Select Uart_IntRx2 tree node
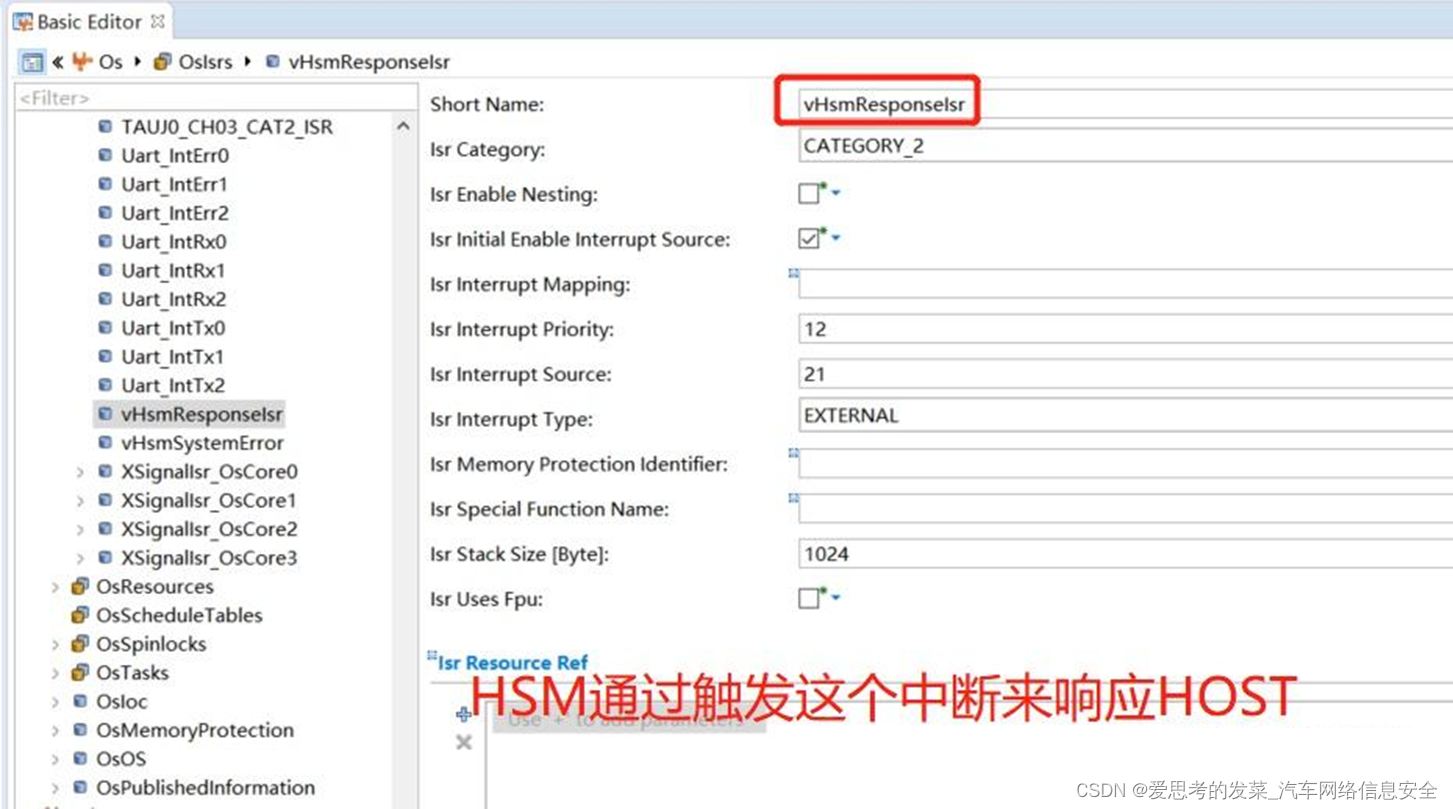This screenshot has width=1453, height=809. 174,299
